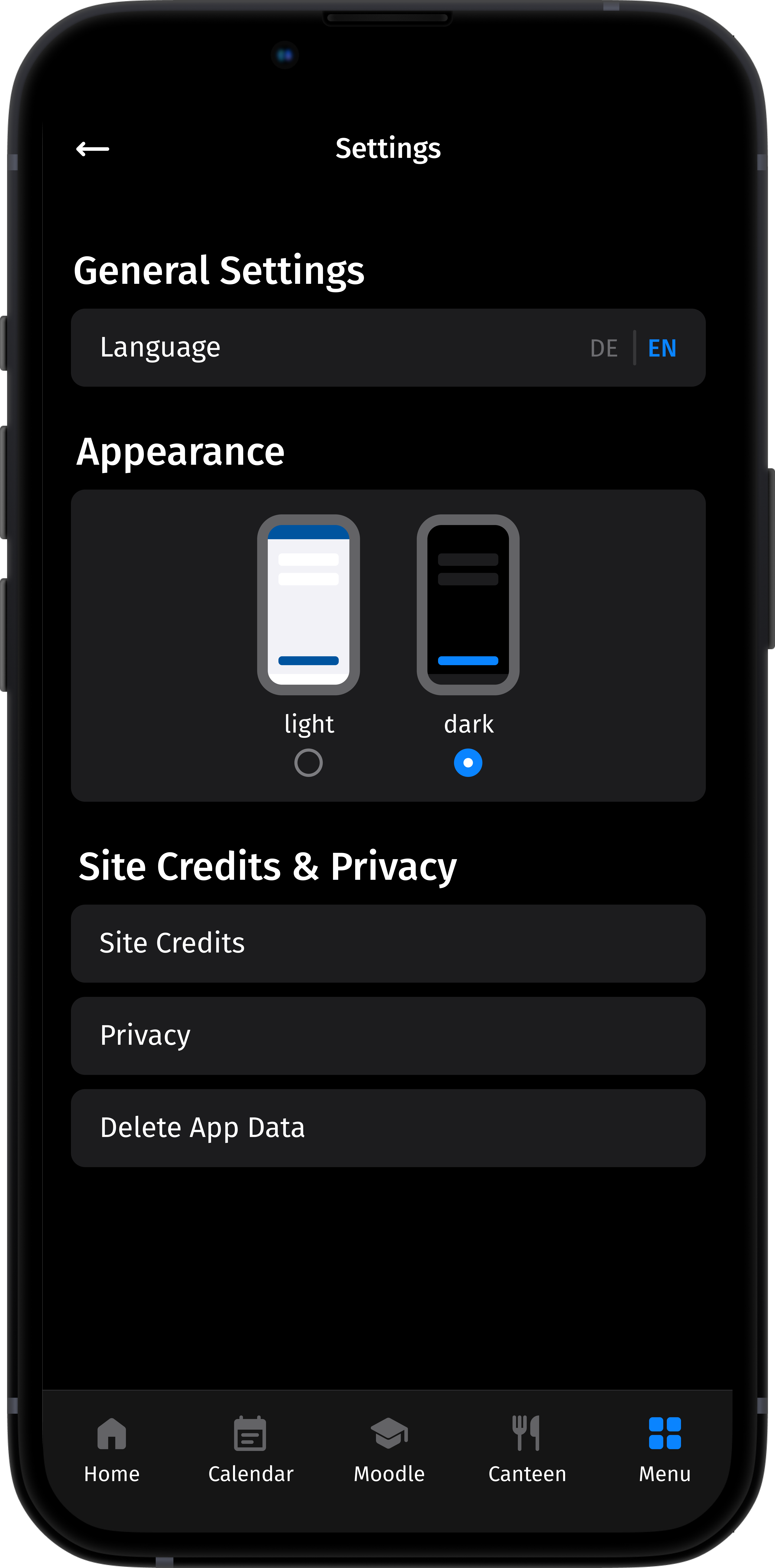The image size is (775, 1568).
Task: Select dark appearance mode
Action: 468,762
